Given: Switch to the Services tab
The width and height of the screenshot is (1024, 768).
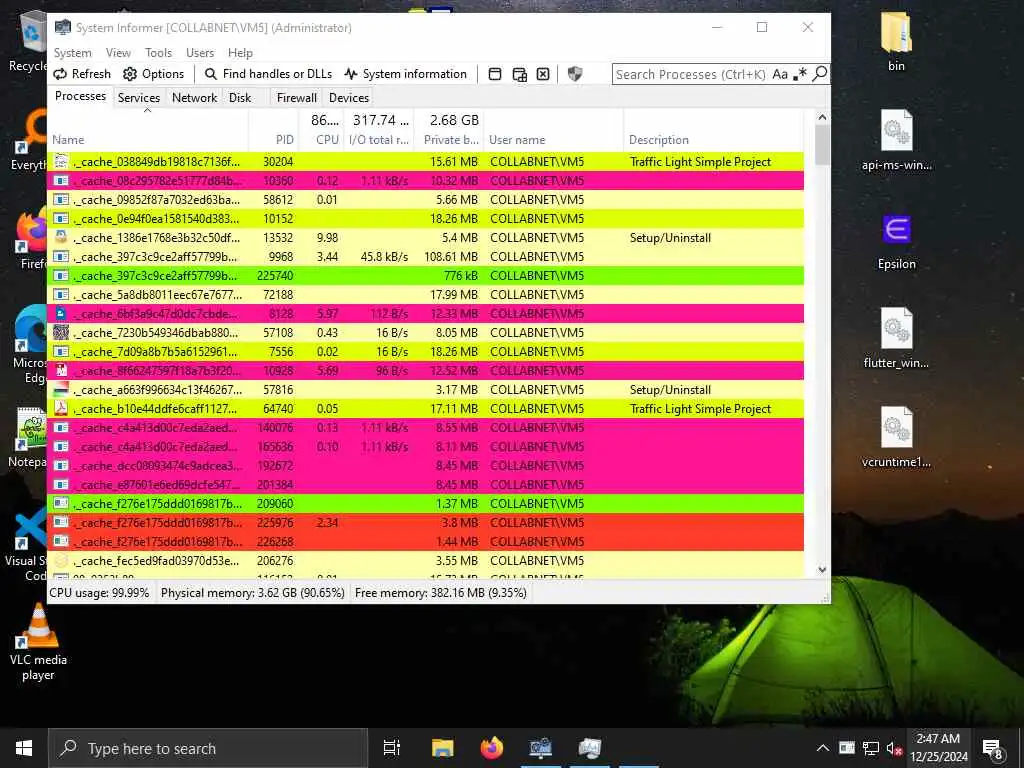Looking at the screenshot, I should click(x=138, y=98).
